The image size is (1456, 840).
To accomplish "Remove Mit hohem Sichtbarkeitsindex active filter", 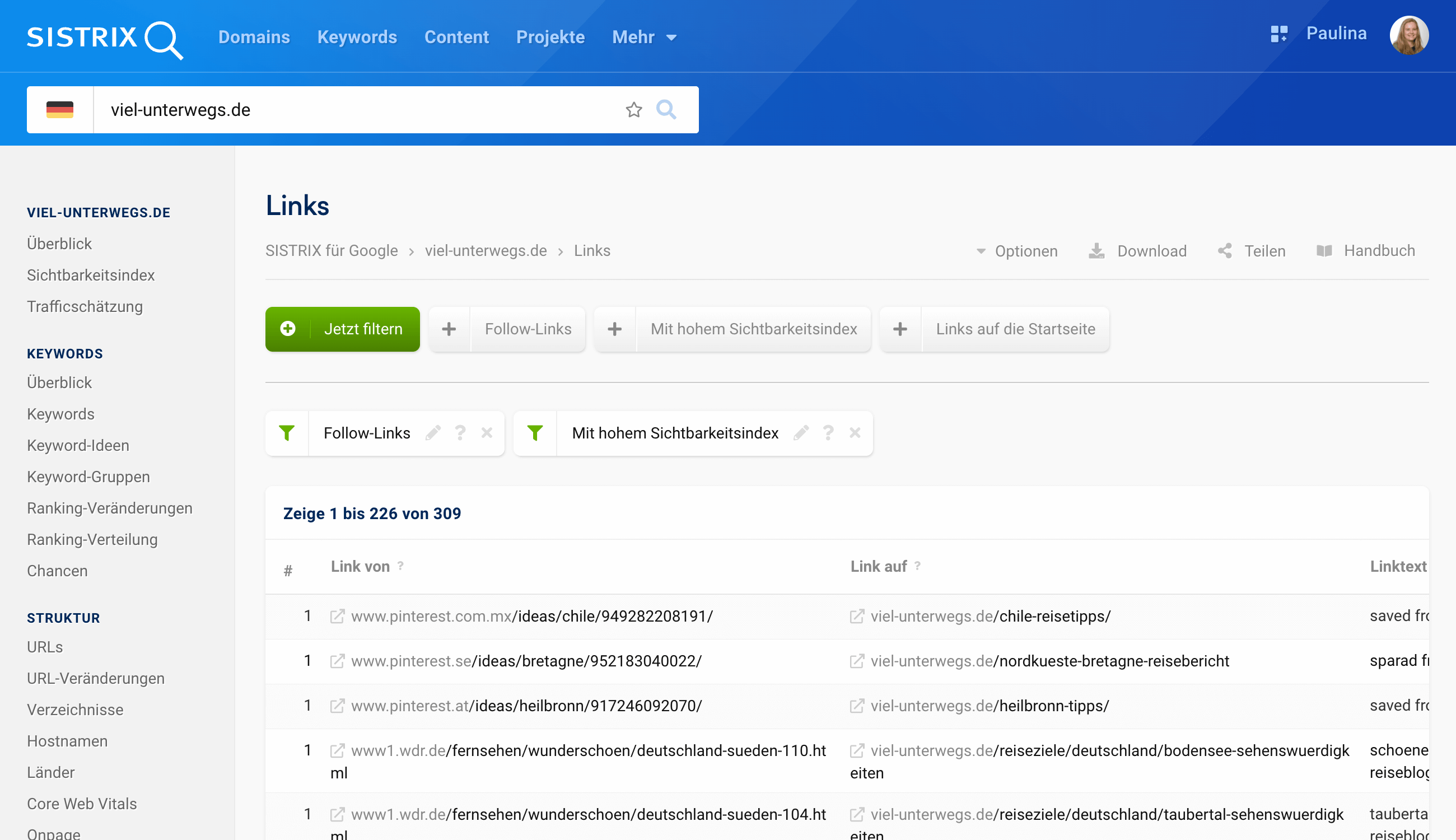I will click(x=855, y=433).
